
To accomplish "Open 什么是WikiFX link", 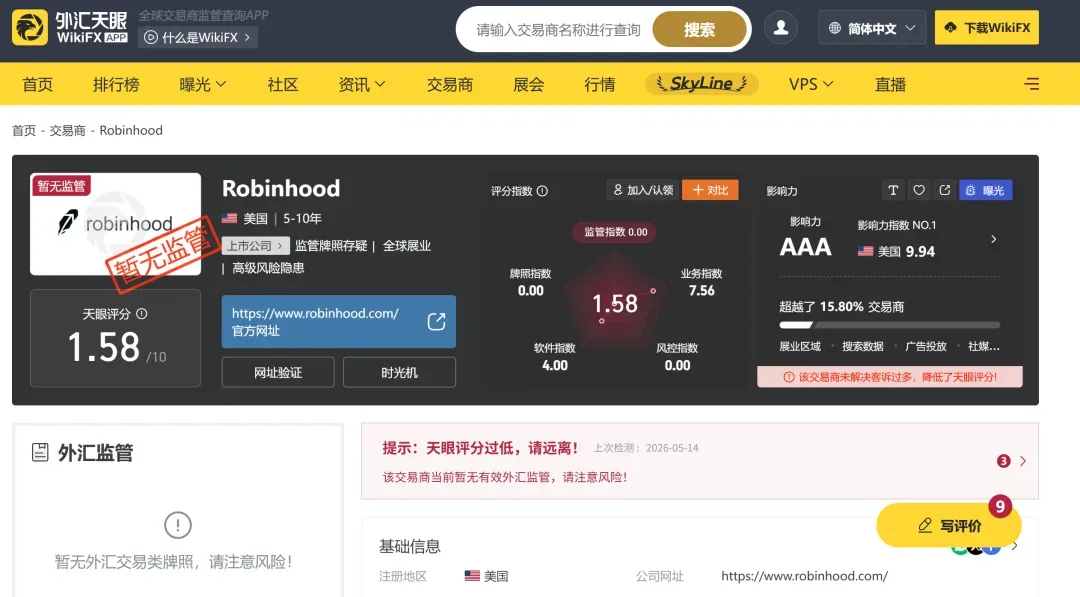I will click(198, 37).
